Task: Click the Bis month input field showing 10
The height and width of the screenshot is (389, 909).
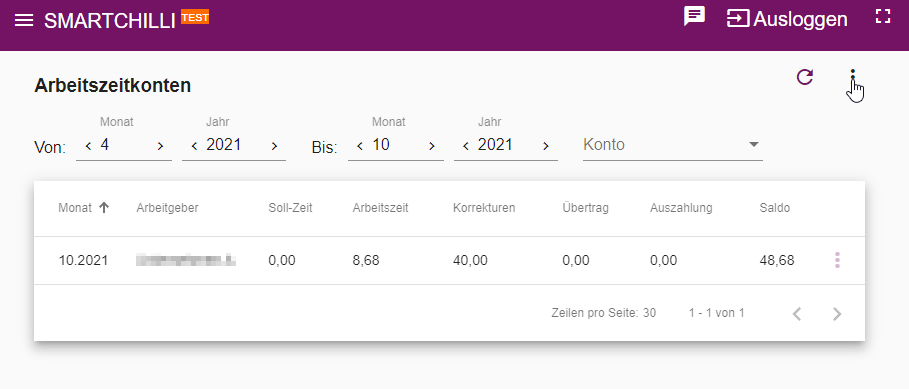Action: click(395, 145)
